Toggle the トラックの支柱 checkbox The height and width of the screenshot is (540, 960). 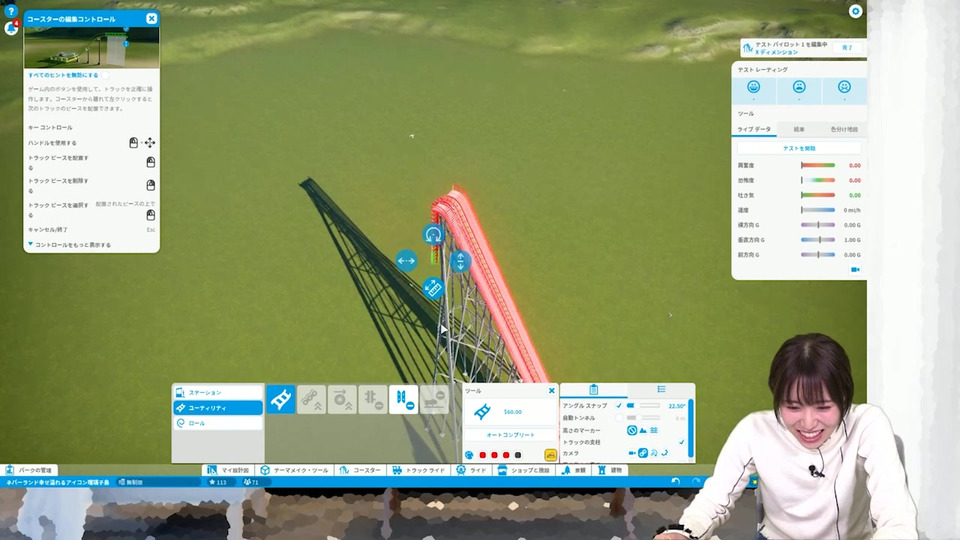[x=681, y=442]
